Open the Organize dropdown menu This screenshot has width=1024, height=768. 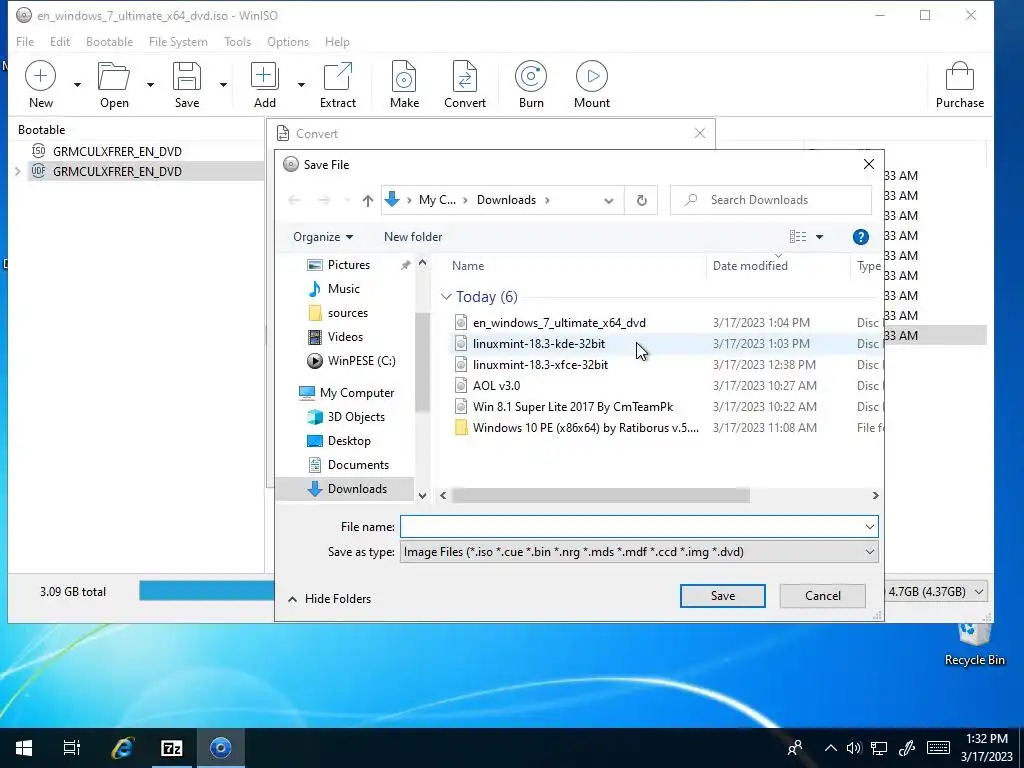click(323, 237)
